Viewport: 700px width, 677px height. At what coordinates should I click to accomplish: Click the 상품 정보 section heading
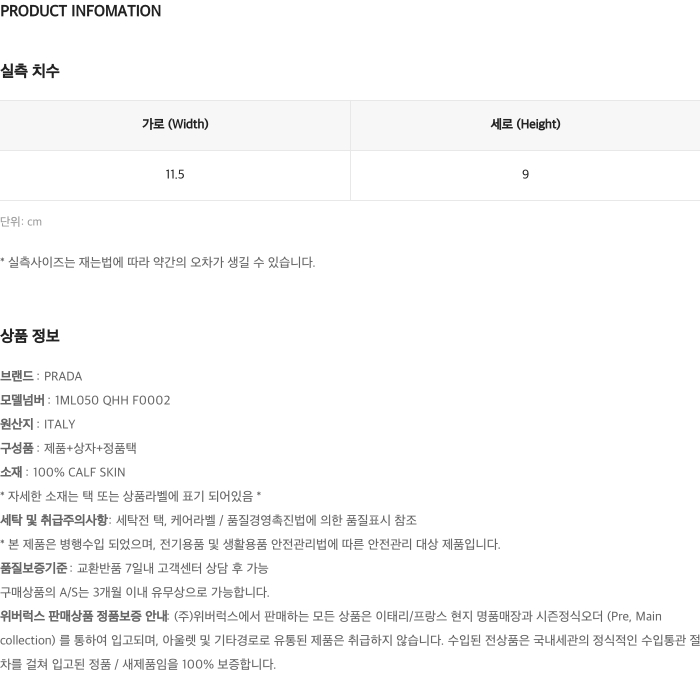point(30,336)
